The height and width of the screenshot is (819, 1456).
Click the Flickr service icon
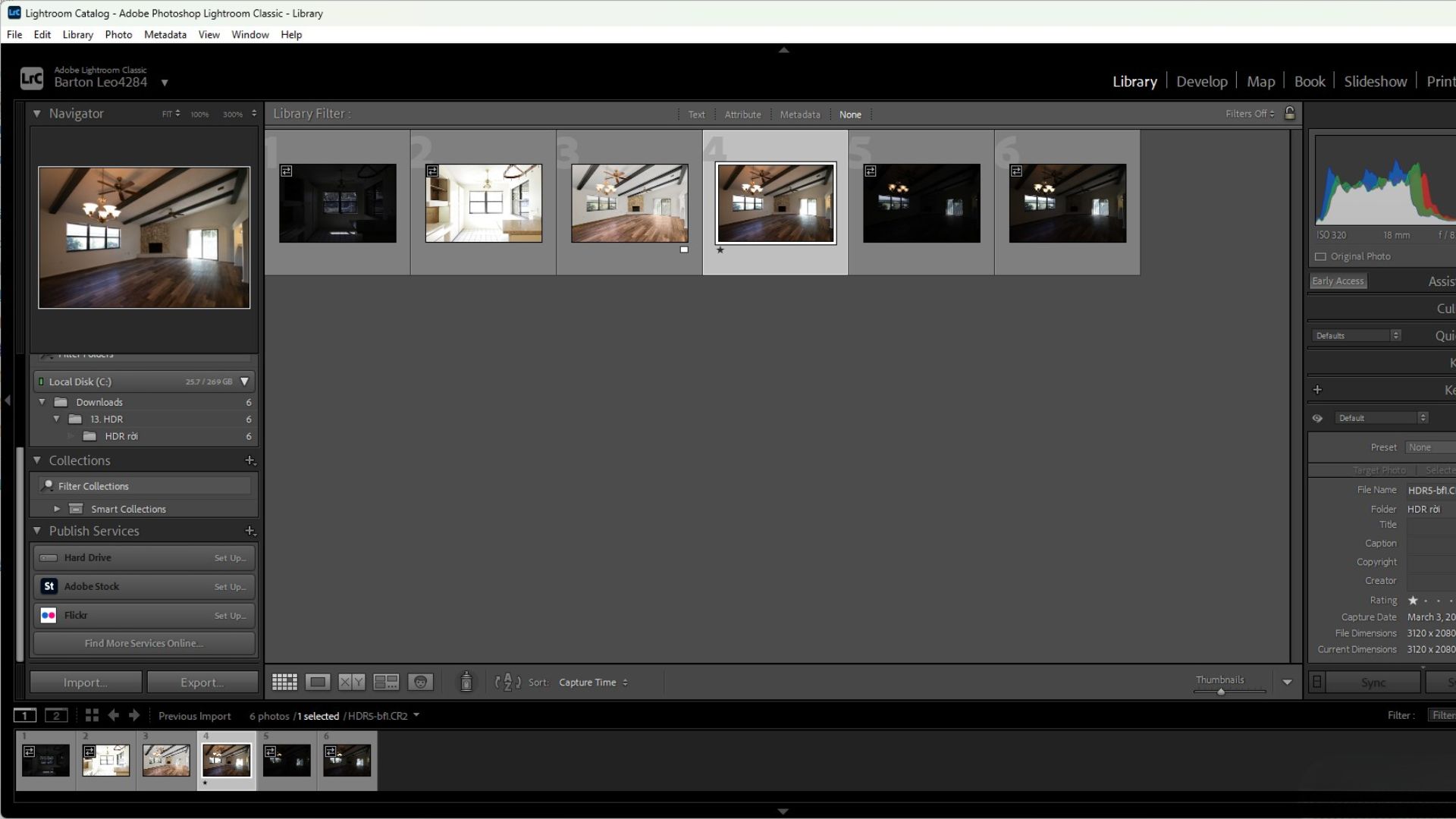click(49, 615)
